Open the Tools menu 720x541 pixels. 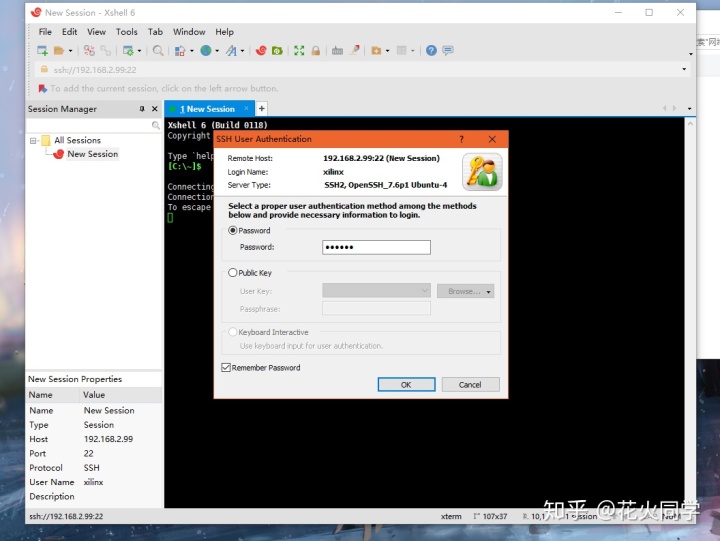click(x=127, y=32)
